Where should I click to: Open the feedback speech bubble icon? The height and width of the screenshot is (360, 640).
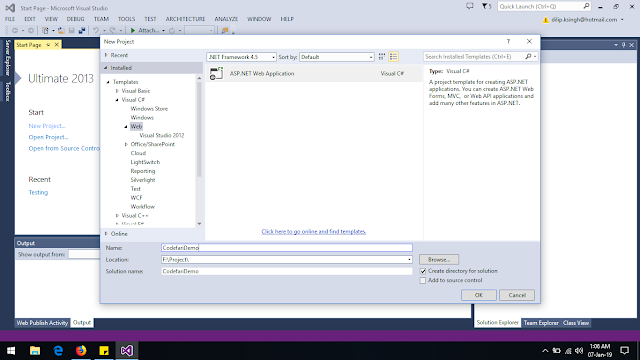(470, 6)
